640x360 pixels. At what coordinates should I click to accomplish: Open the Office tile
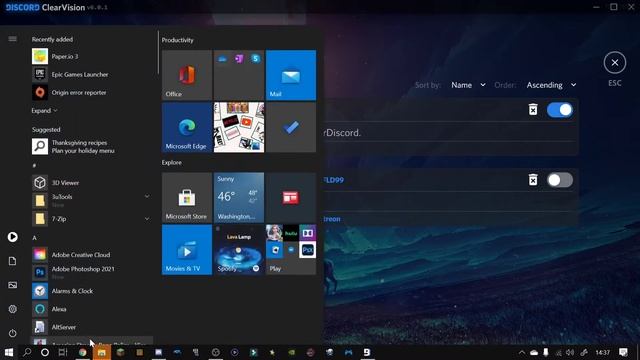click(187, 75)
